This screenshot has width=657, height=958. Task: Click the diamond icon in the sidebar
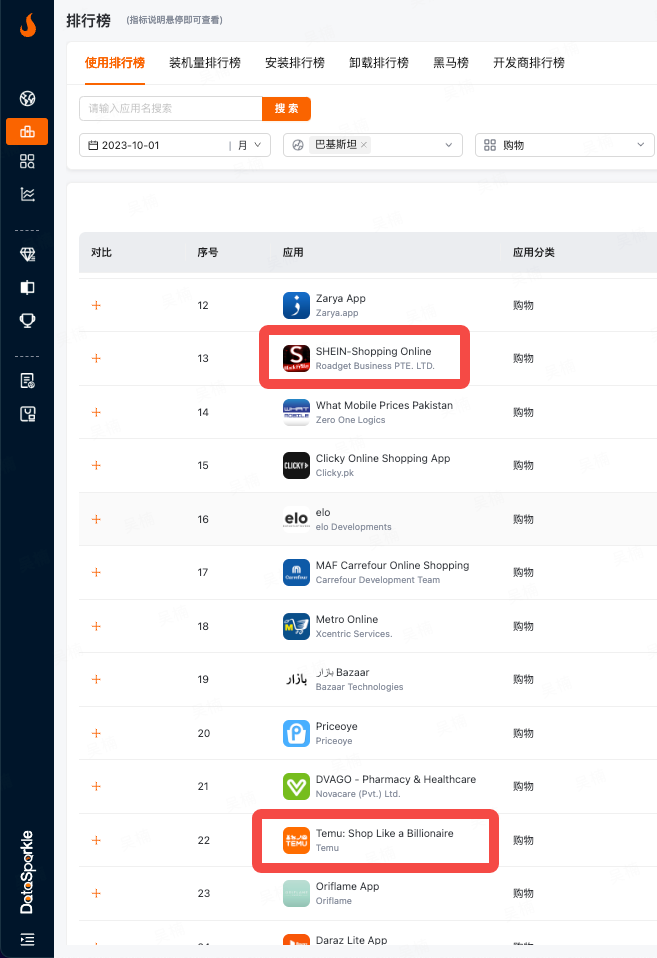point(27,255)
